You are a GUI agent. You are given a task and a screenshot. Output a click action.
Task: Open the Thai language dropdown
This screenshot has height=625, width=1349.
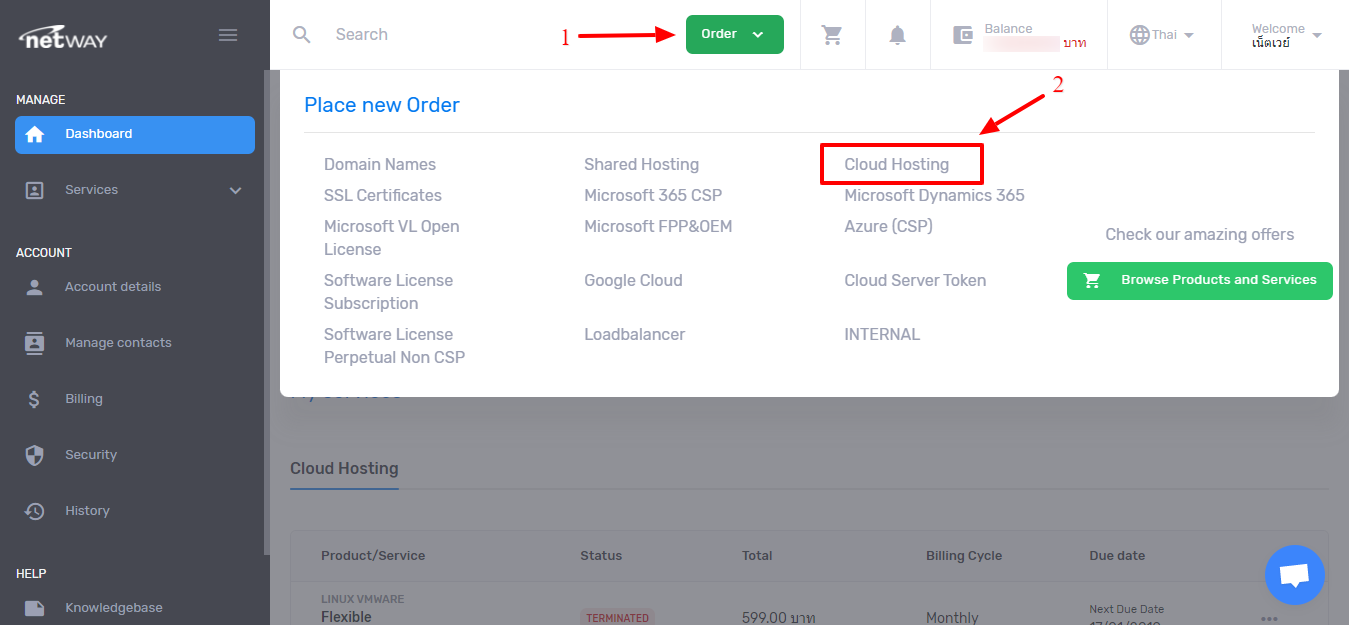pyautogui.click(x=1162, y=35)
